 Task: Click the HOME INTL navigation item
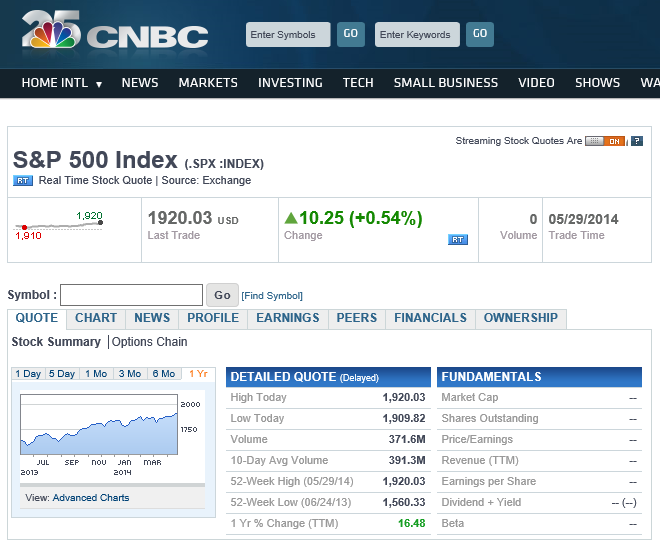55,82
